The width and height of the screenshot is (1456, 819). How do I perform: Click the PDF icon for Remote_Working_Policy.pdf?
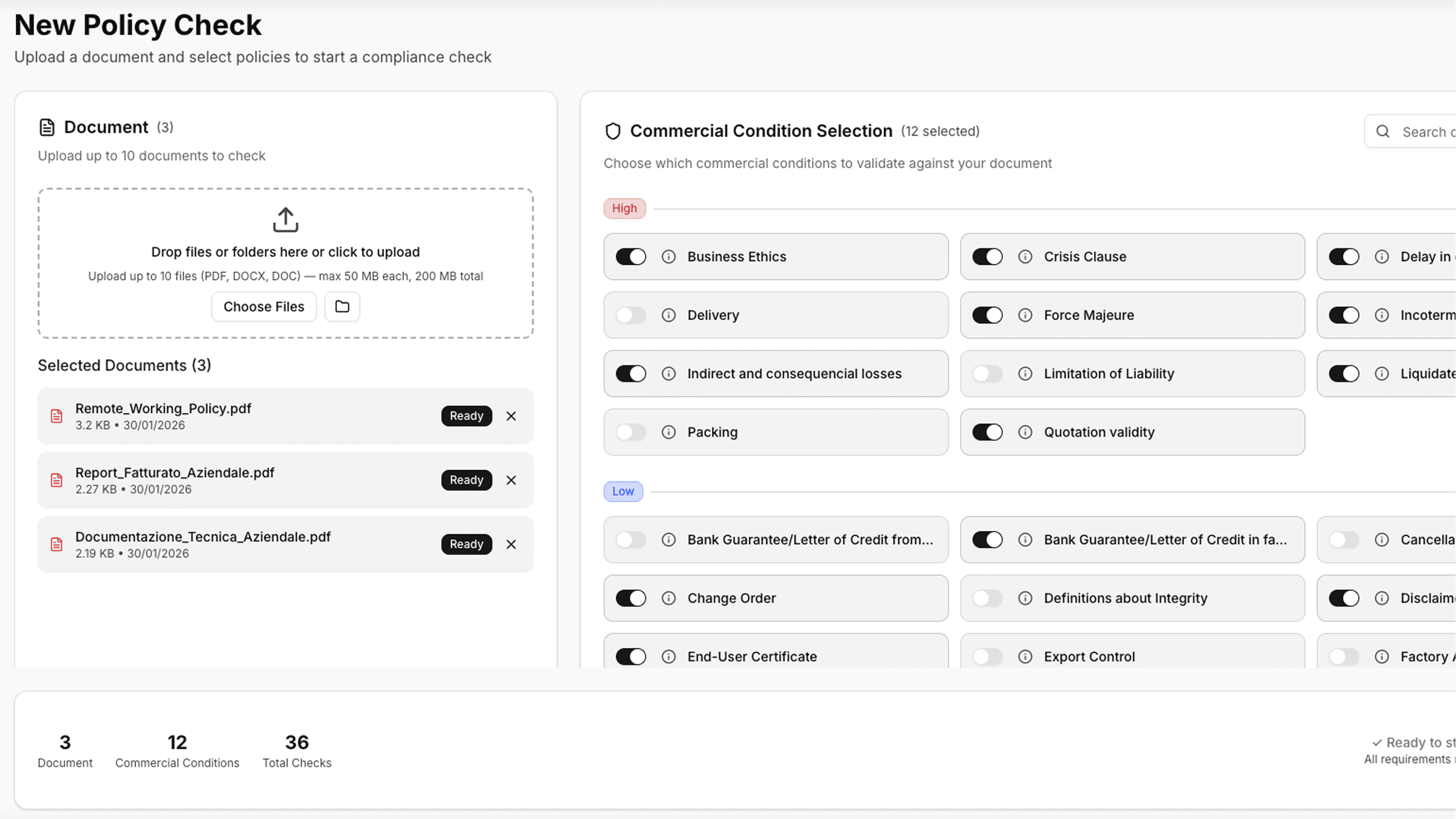point(56,416)
